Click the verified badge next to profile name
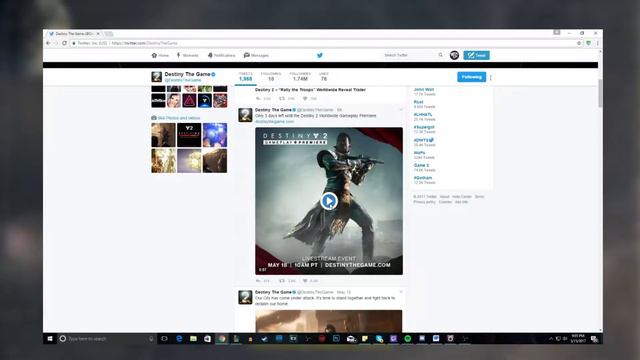Image resolution: width=640 pixels, height=360 pixels. coord(213,74)
